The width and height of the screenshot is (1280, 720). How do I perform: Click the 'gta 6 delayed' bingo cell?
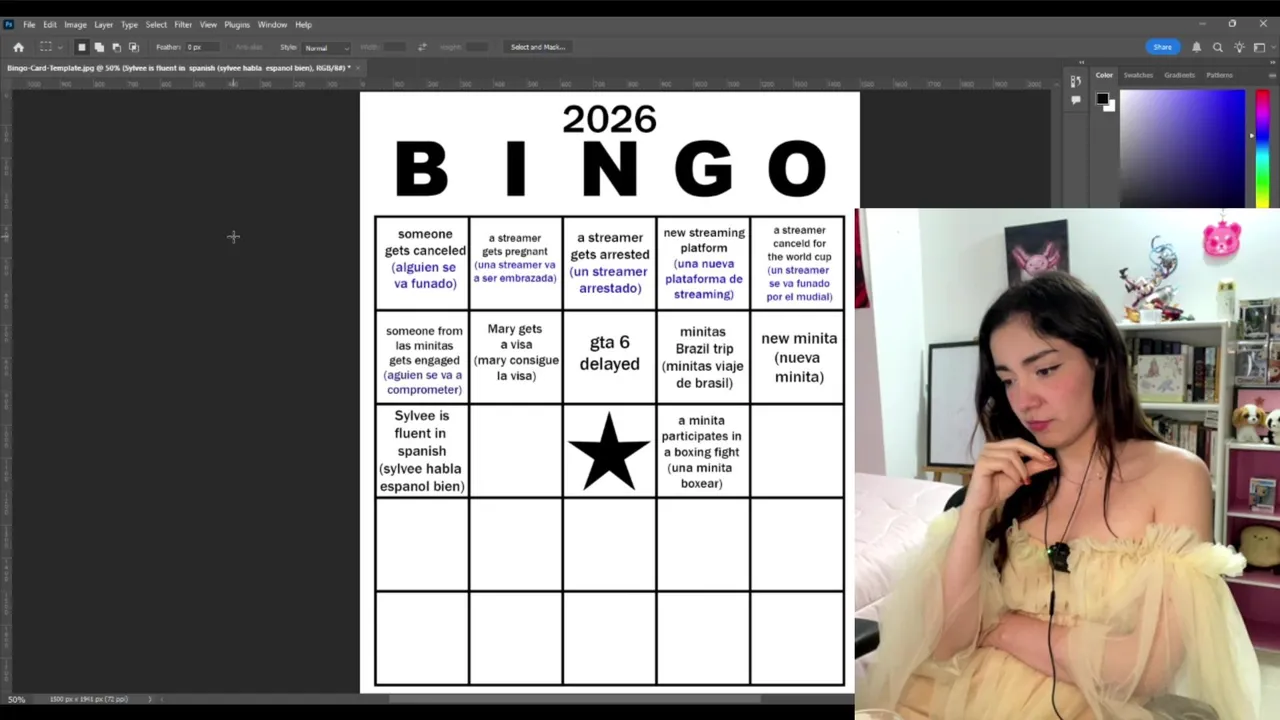point(610,356)
